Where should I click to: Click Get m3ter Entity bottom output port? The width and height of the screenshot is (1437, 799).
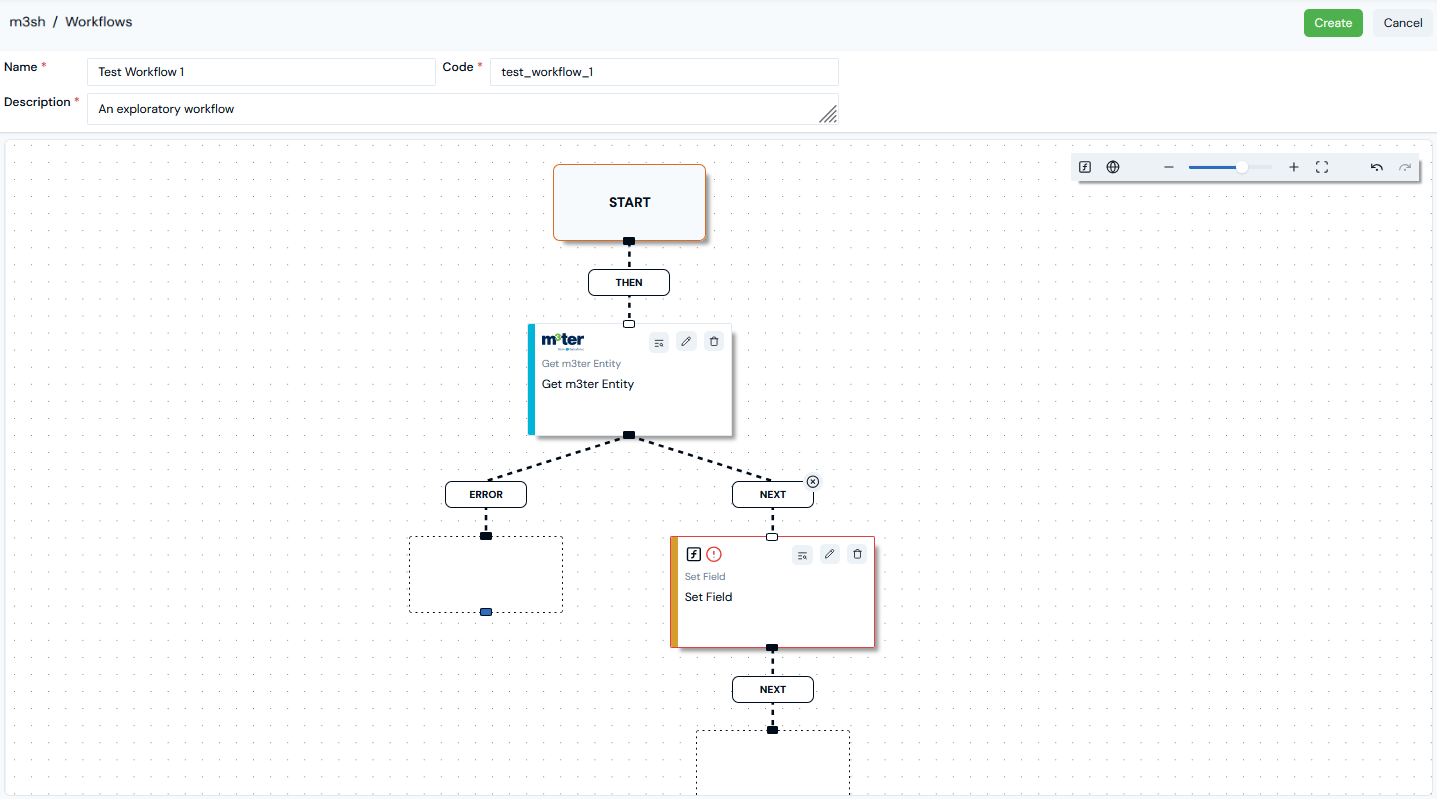629,435
